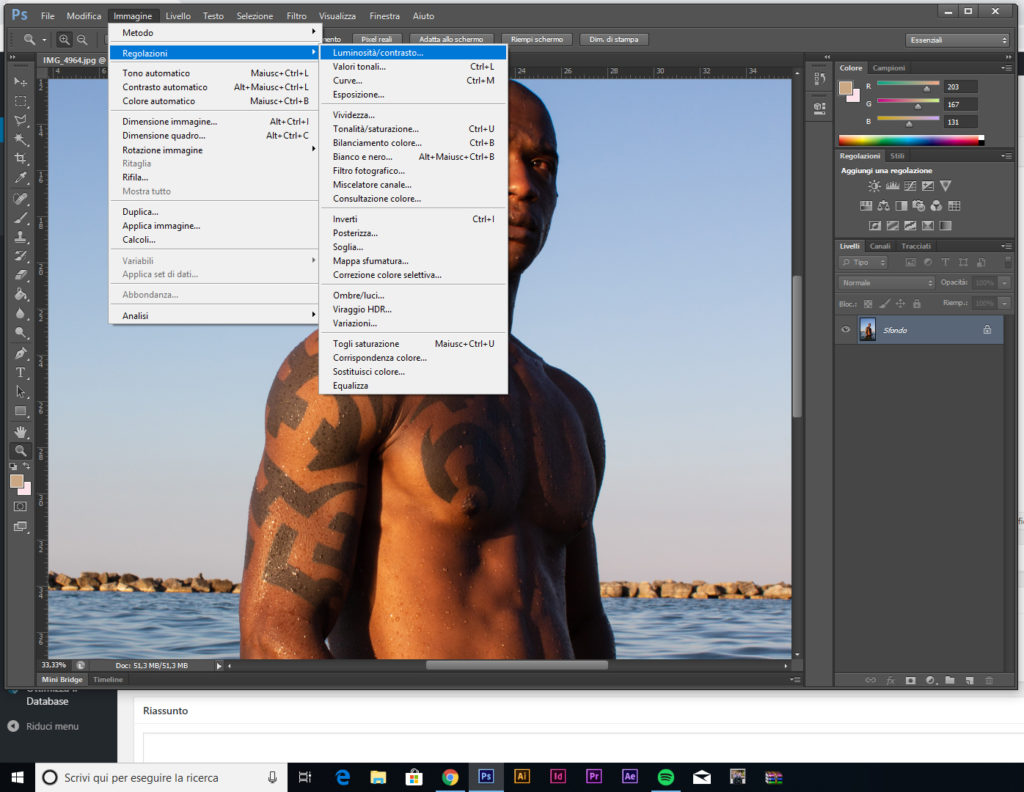Hide the Sfondo layer with eye icon
The width and height of the screenshot is (1024, 792).
(x=846, y=330)
